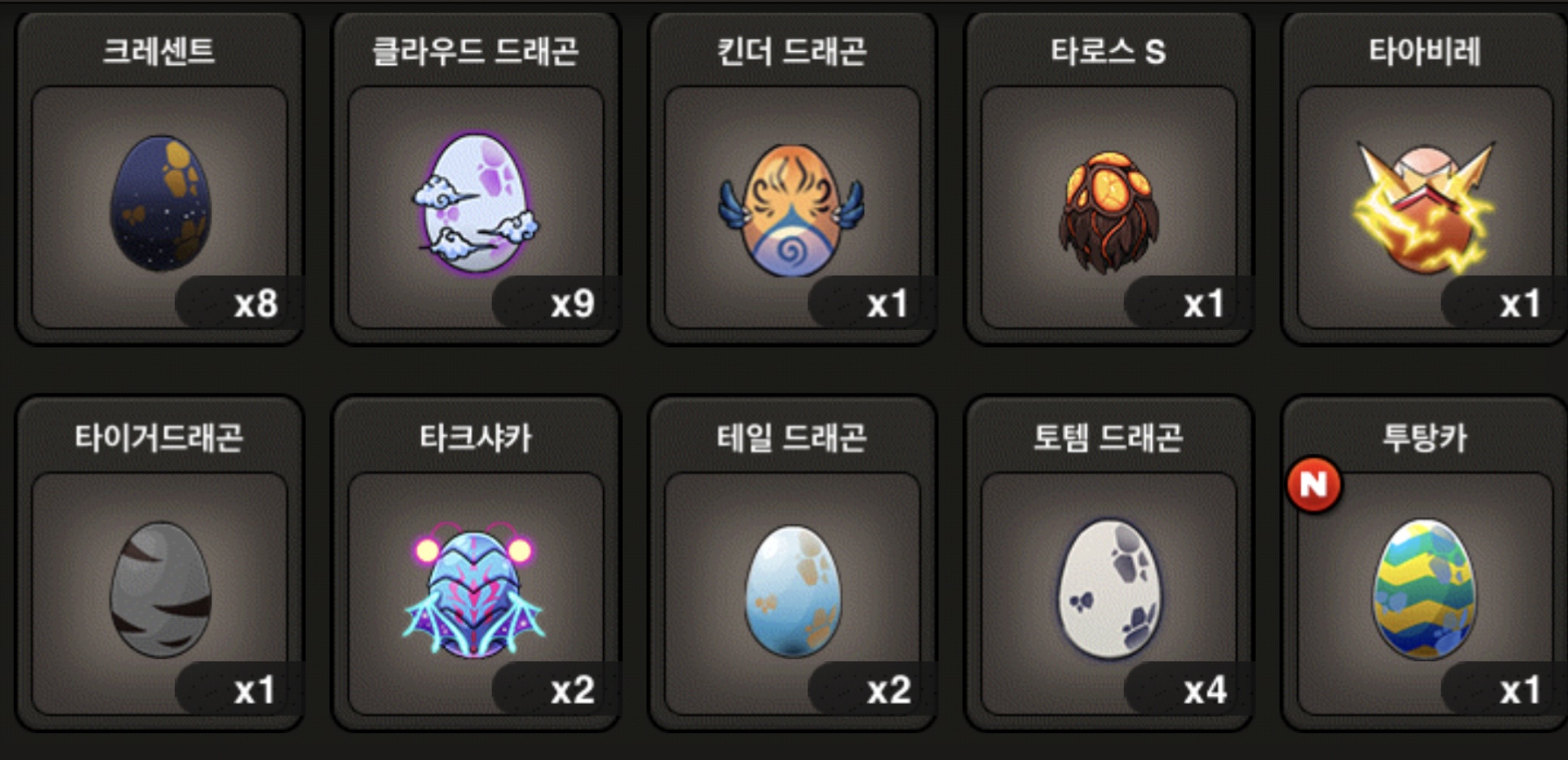The width and height of the screenshot is (1568, 760).
Task: Select the 타크샤카 glowing blue egg
Action: (x=475, y=590)
